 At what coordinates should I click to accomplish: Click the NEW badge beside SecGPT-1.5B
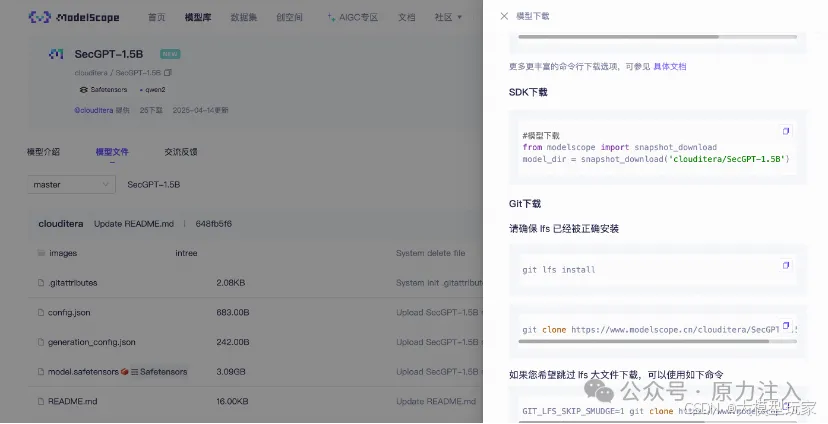click(170, 54)
